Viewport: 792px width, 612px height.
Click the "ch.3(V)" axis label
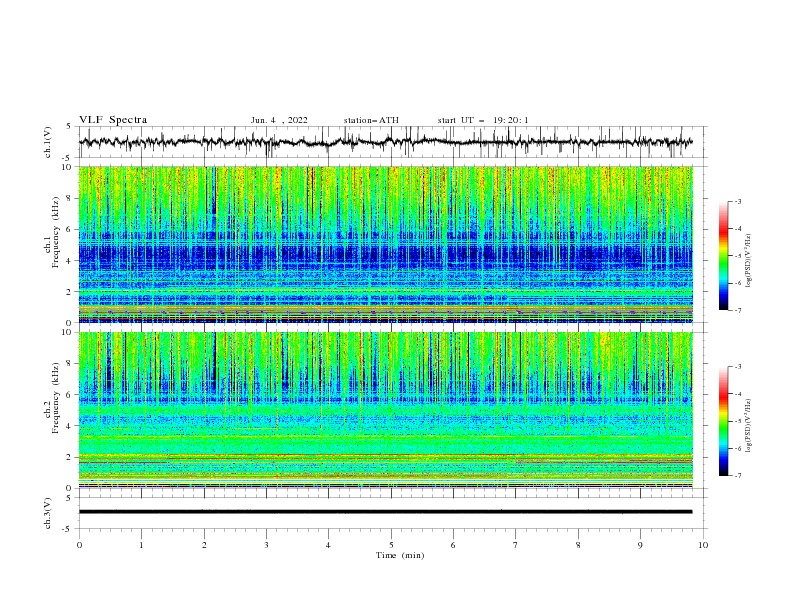point(48,513)
